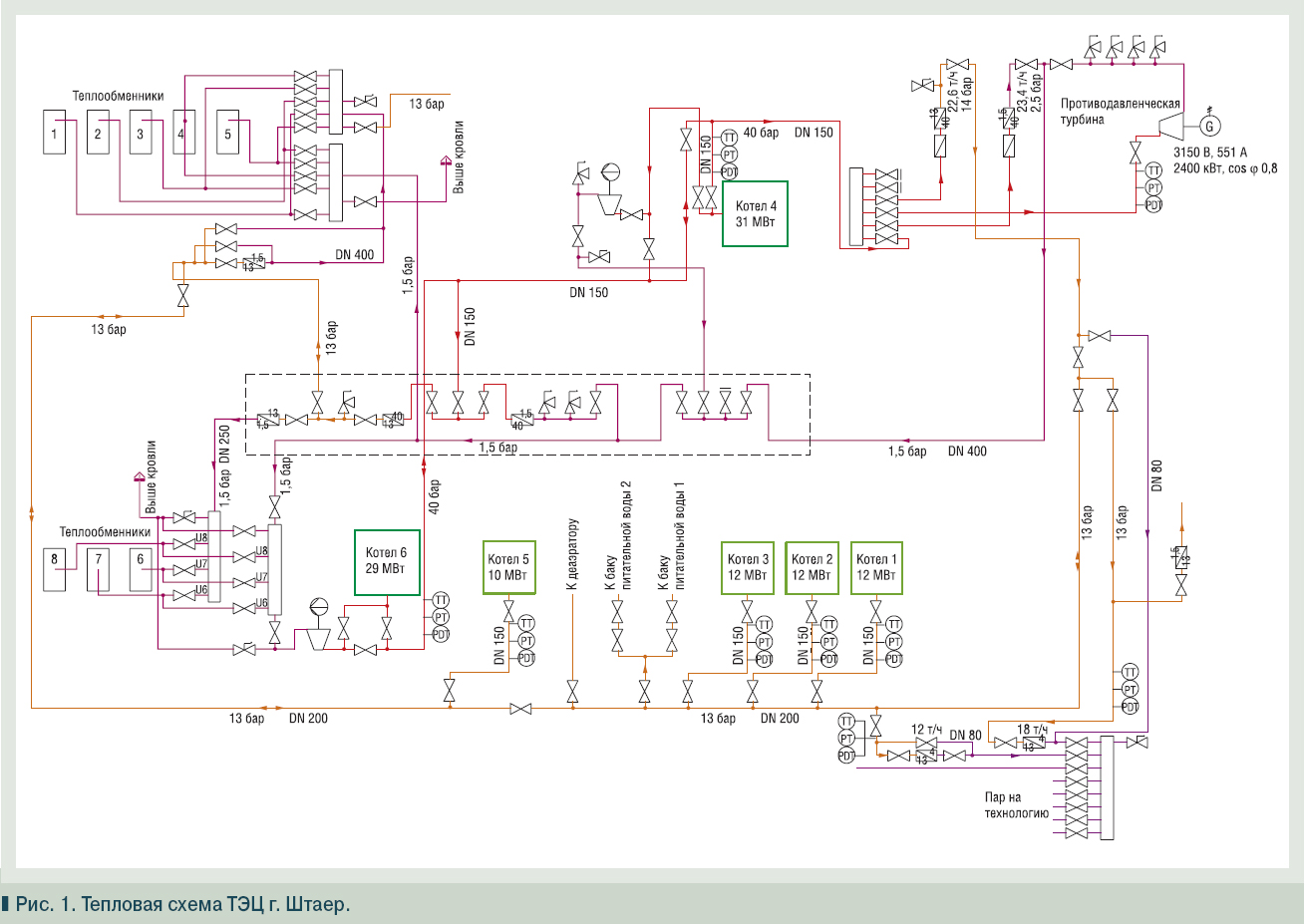The image size is (1305, 924).
Task: Click heat exchanger box 6
Action: point(141,569)
